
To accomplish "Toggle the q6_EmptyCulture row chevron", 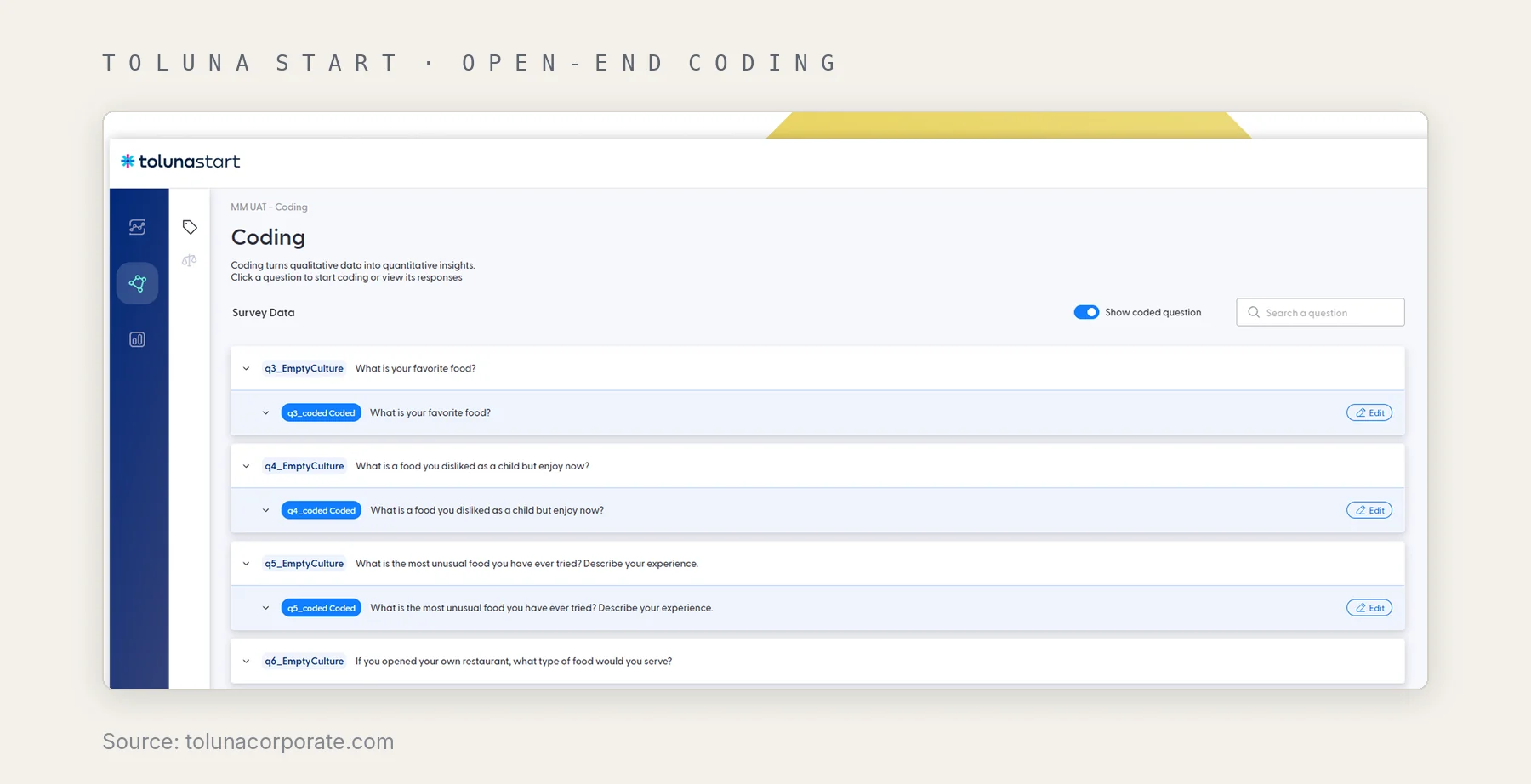I will tap(247, 662).
